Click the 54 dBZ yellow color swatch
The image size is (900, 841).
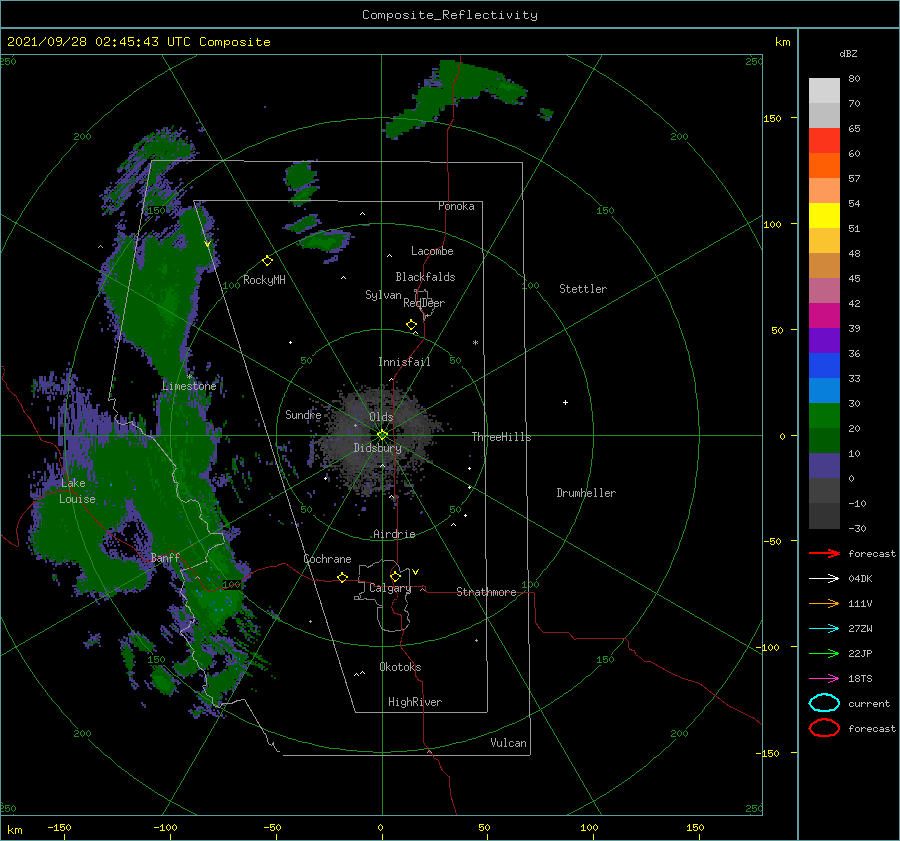pos(824,216)
